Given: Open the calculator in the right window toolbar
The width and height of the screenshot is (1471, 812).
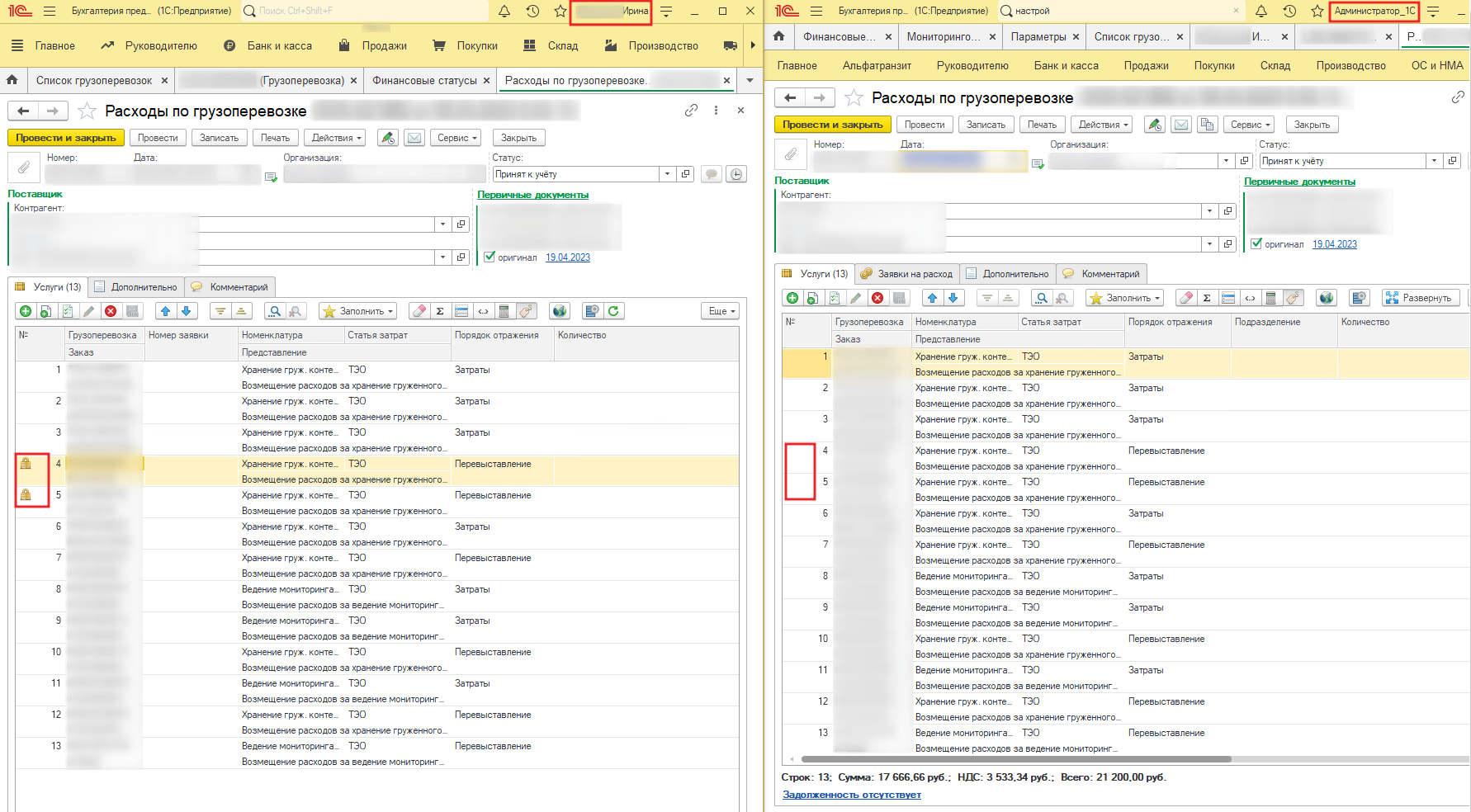Looking at the screenshot, I should point(1271,298).
